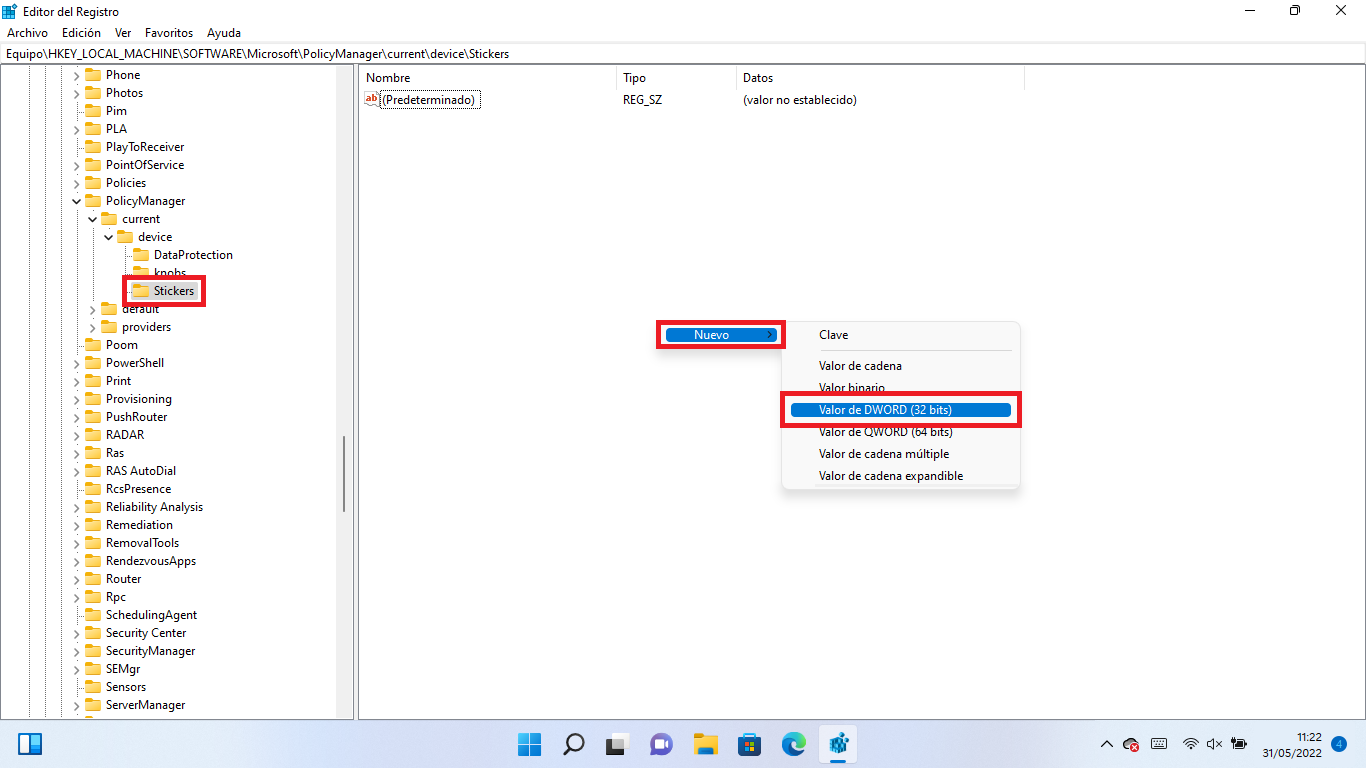Select the SecurityManager key
The height and width of the screenshot is (768, 1366).
tap(150, 651)
